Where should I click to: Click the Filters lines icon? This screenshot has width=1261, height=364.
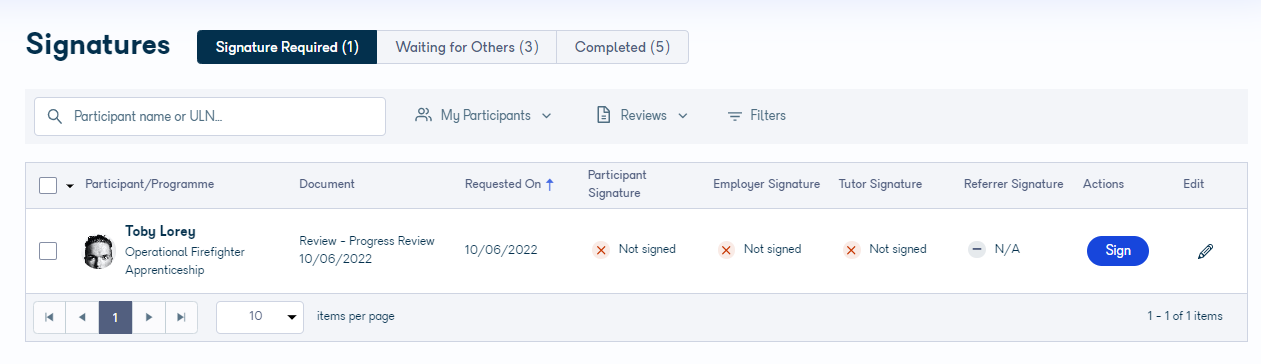tap(735, 116)
